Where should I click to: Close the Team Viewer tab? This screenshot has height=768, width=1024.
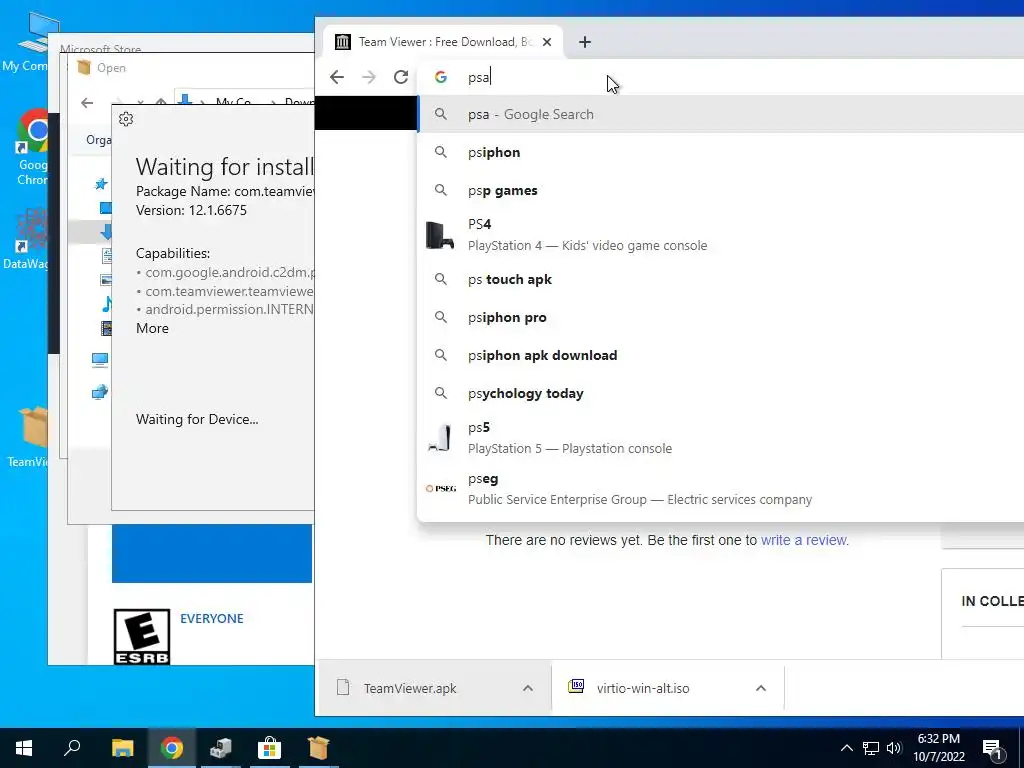(547, 42)
